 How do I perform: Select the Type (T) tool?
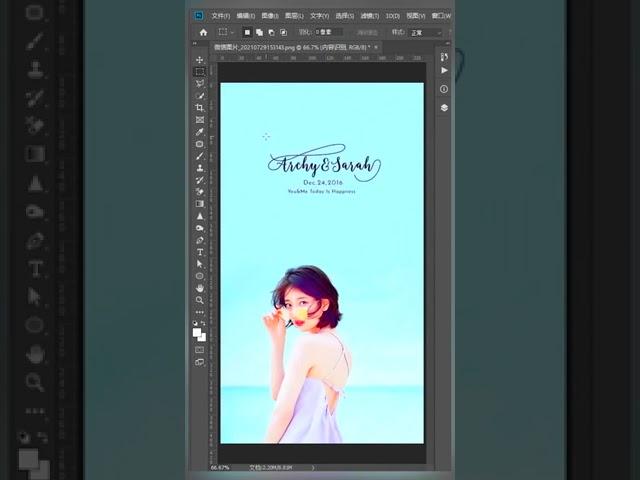point(200,252)
